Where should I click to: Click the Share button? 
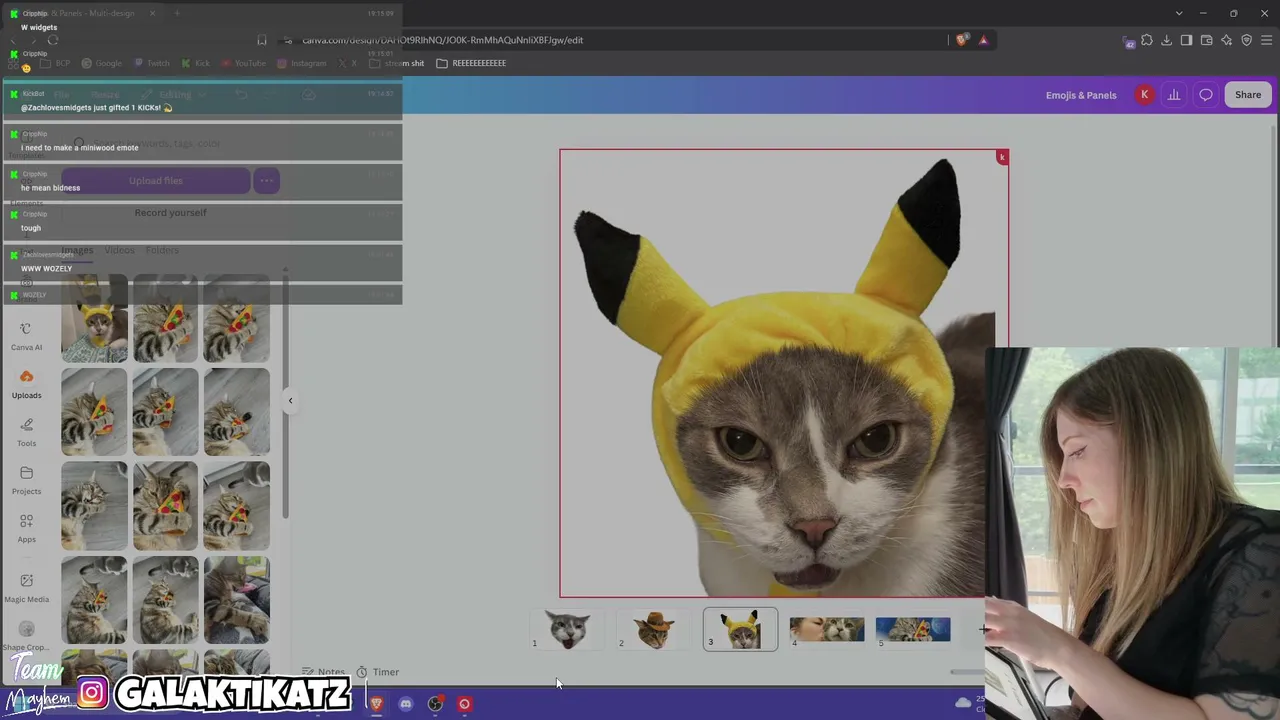[1248, 95]
